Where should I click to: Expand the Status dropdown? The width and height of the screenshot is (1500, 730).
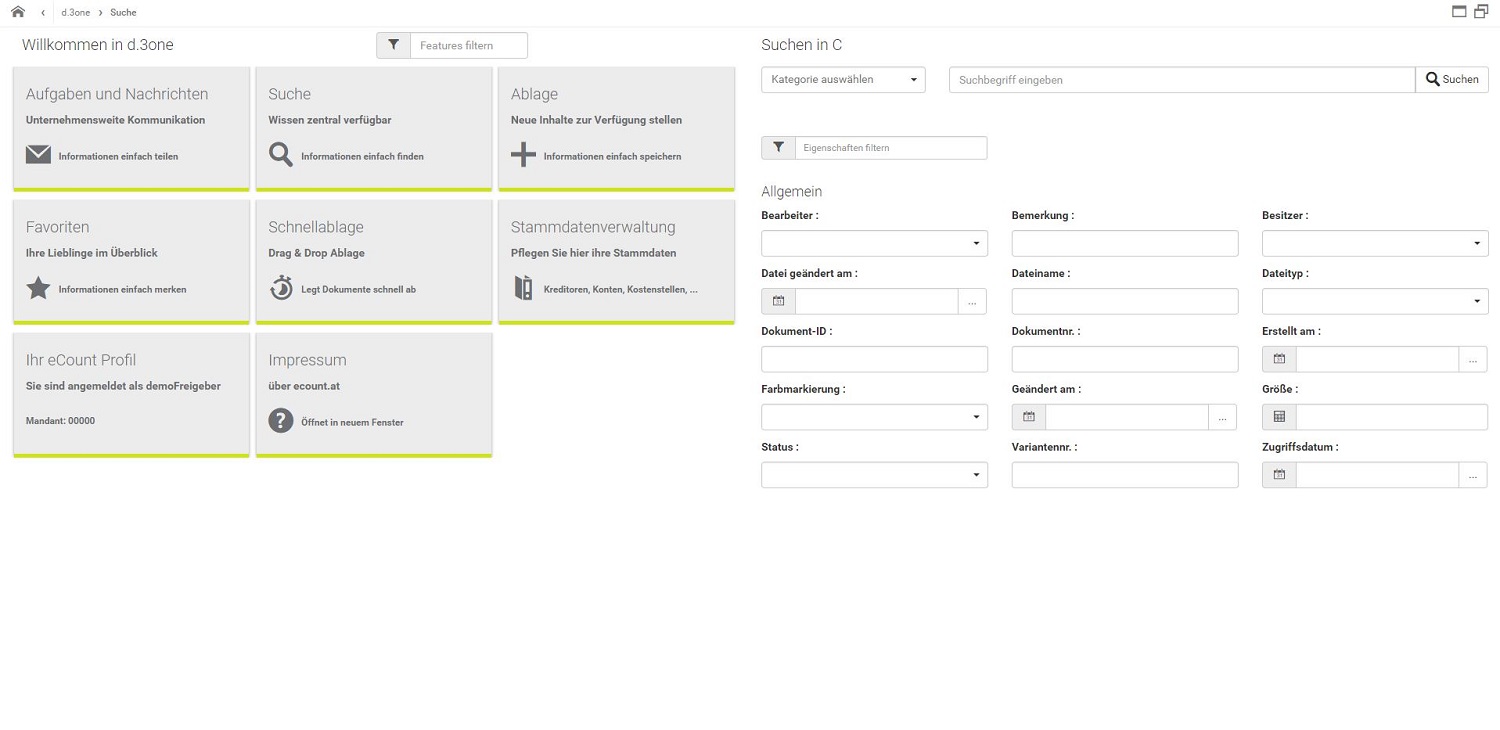click(874, 475)
